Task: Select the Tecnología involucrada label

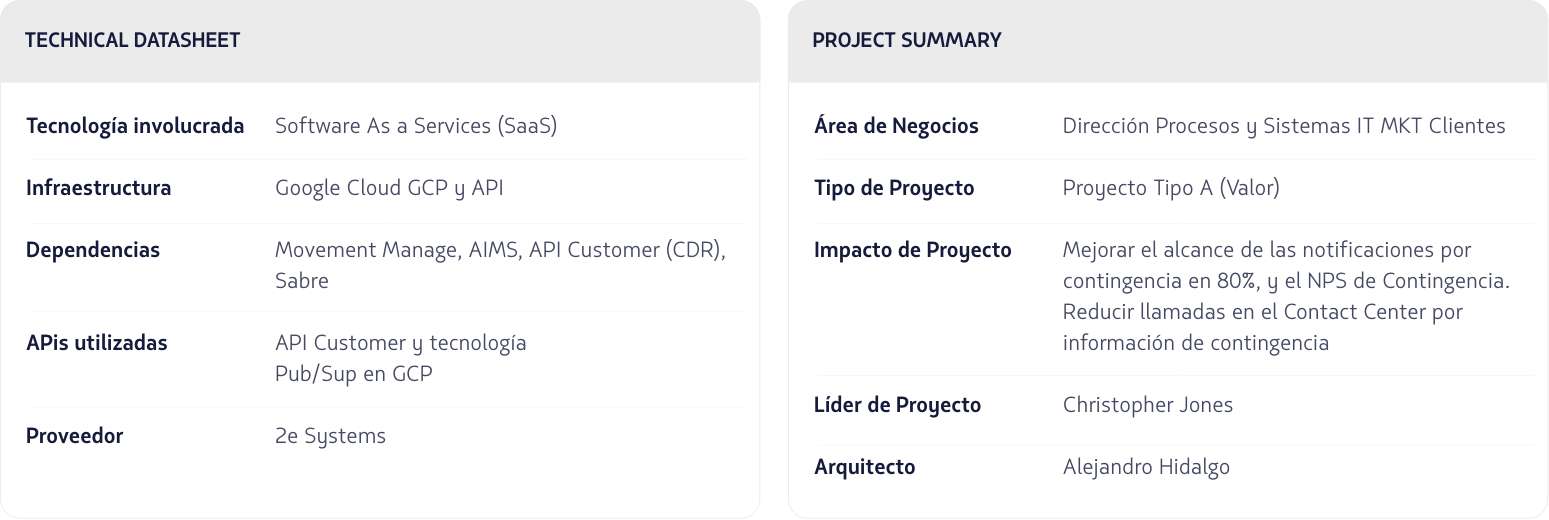Action: (135, 126)
